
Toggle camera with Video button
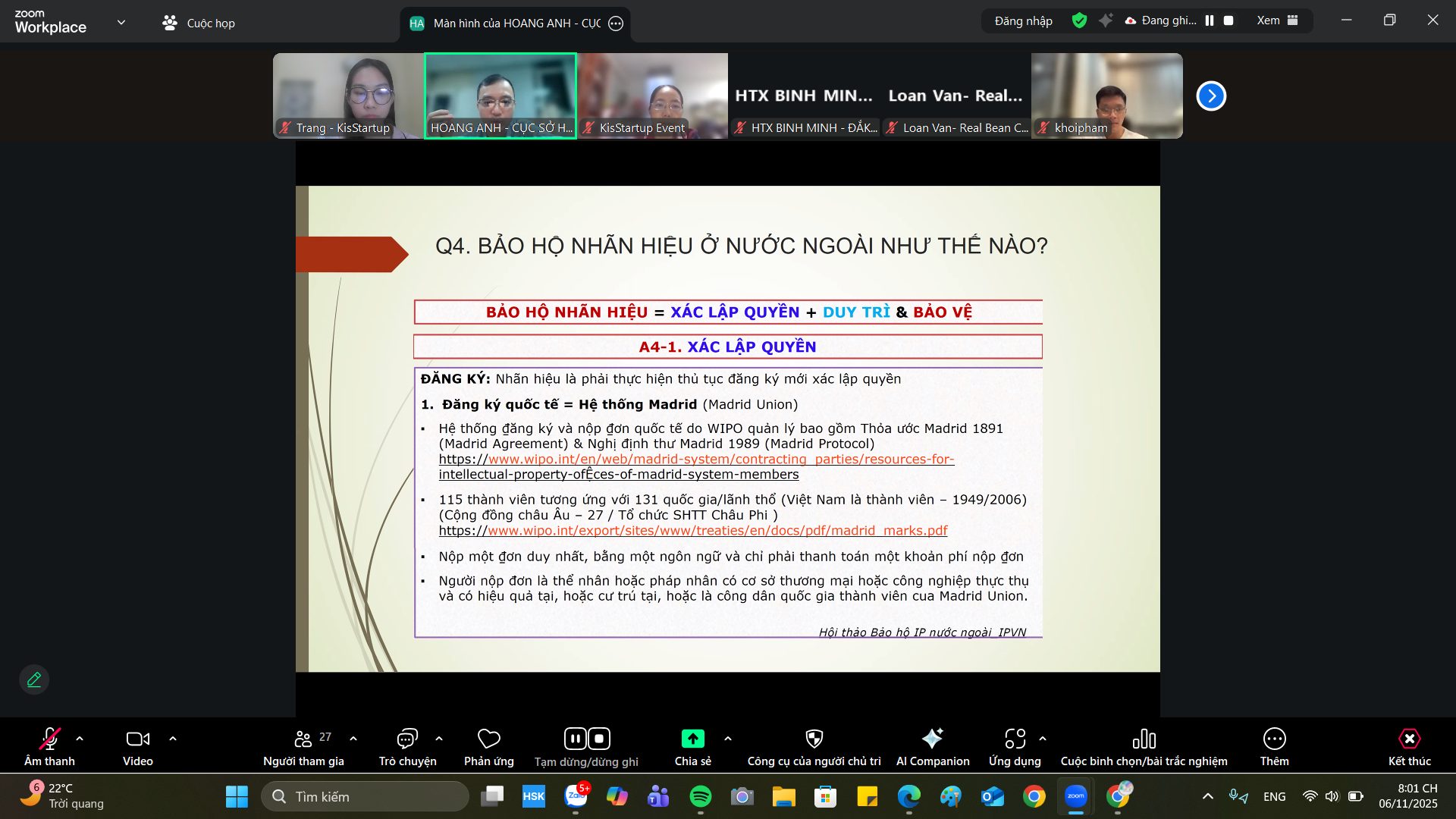tap(137, 739)
